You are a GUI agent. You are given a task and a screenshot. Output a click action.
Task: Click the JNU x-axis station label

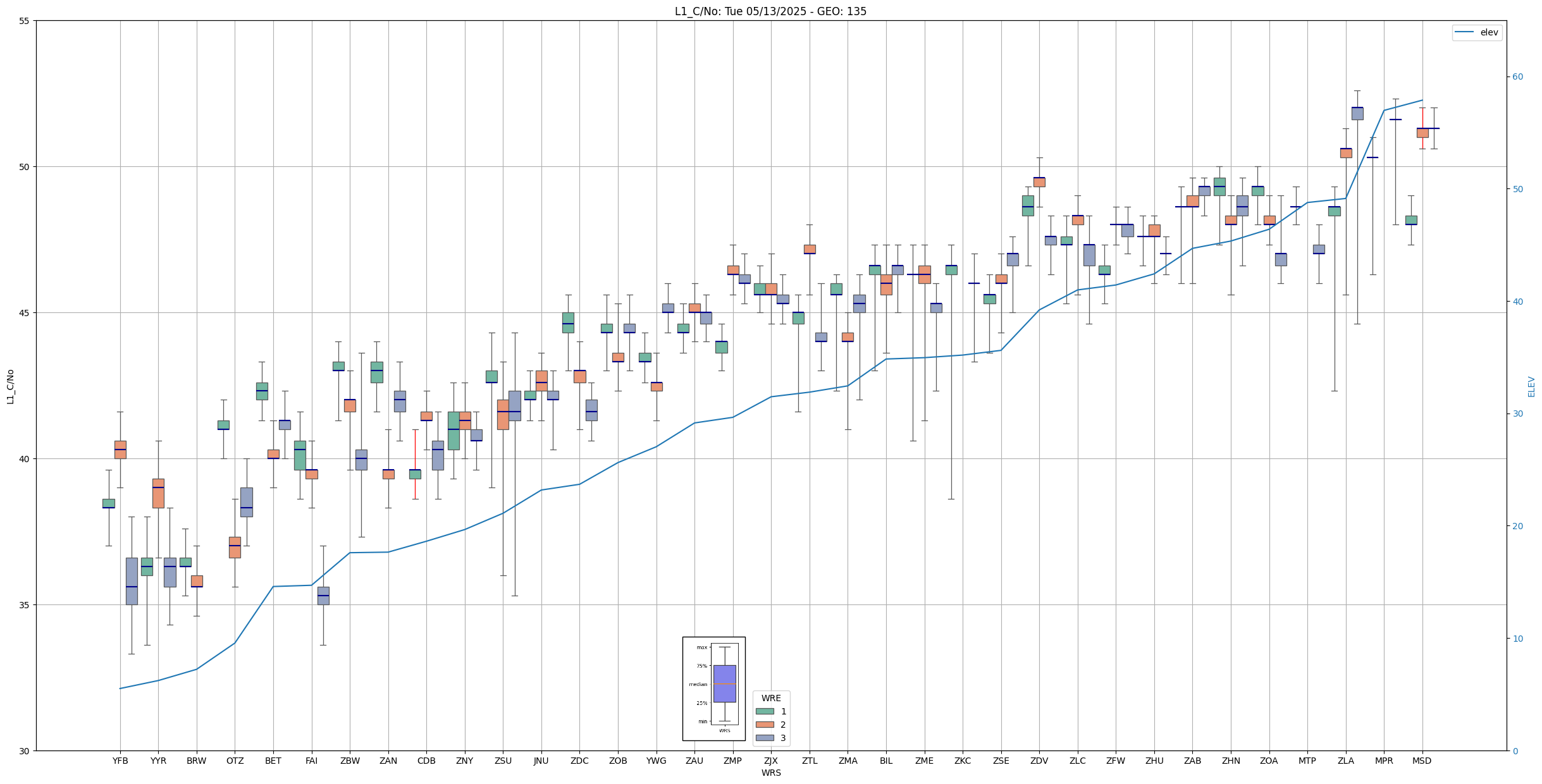[541, 761]
